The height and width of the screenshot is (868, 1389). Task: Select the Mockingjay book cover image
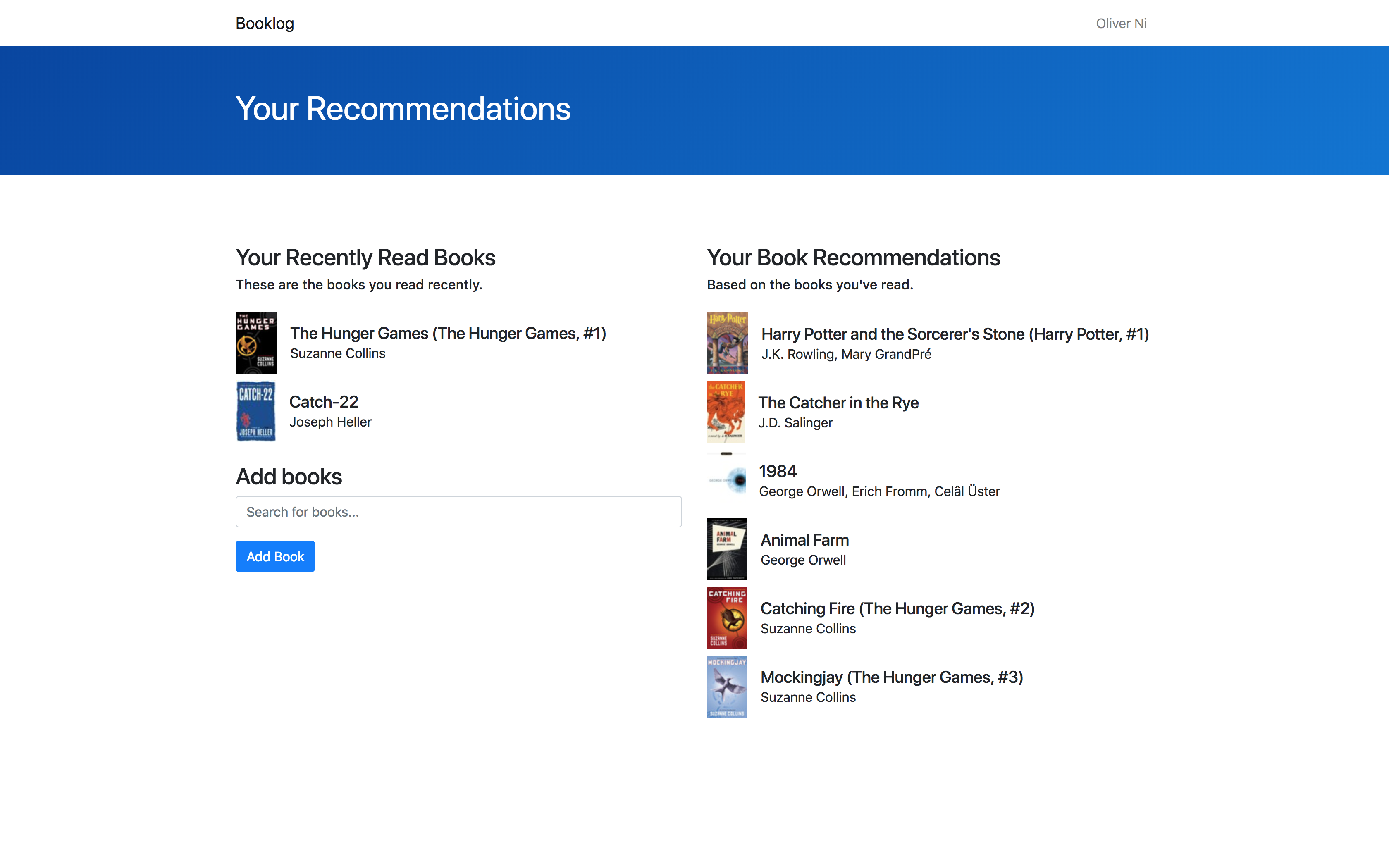tap(727, 686)
